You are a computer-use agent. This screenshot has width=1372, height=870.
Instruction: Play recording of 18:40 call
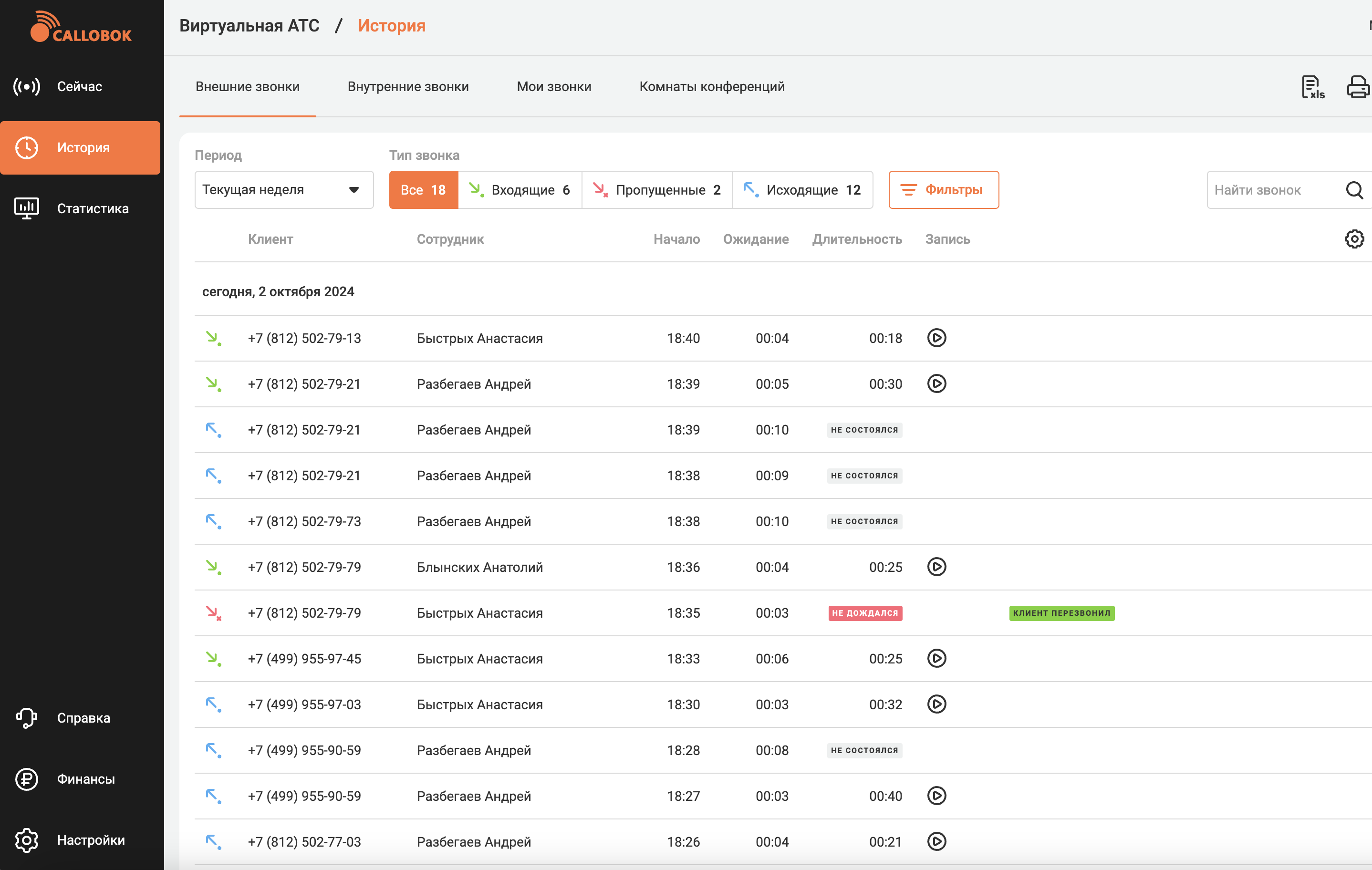coord(936,338)
